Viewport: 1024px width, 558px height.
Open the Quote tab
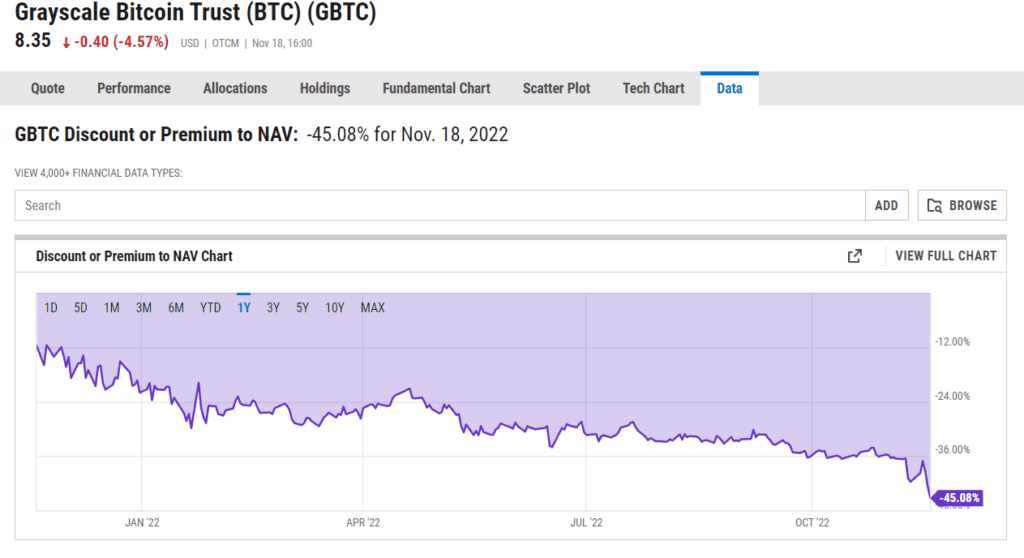48,88
